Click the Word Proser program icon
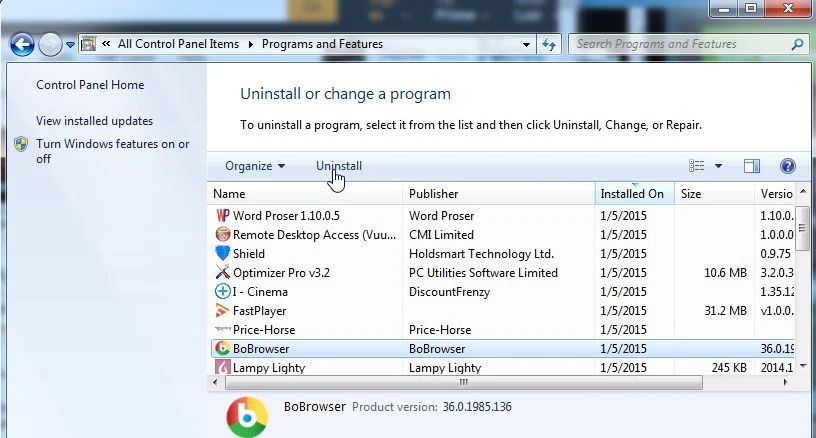 click(223, 215)
